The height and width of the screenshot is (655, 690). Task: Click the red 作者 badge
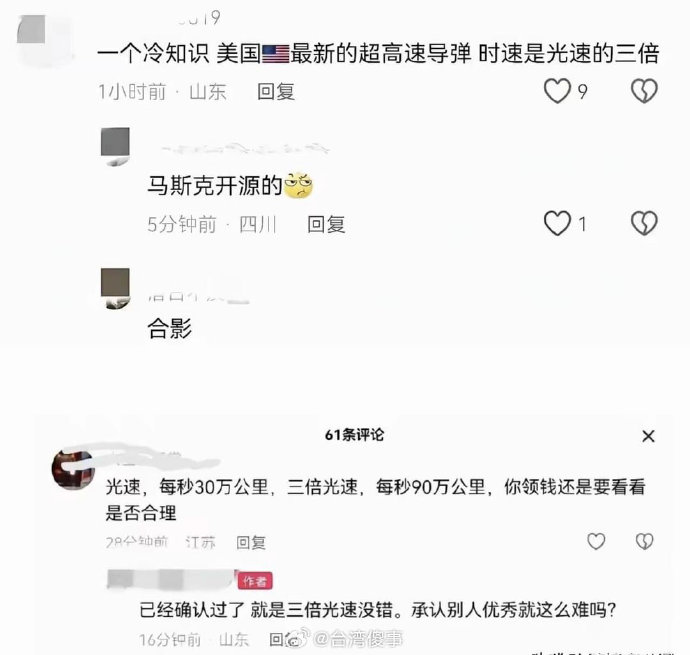(255, 581)
